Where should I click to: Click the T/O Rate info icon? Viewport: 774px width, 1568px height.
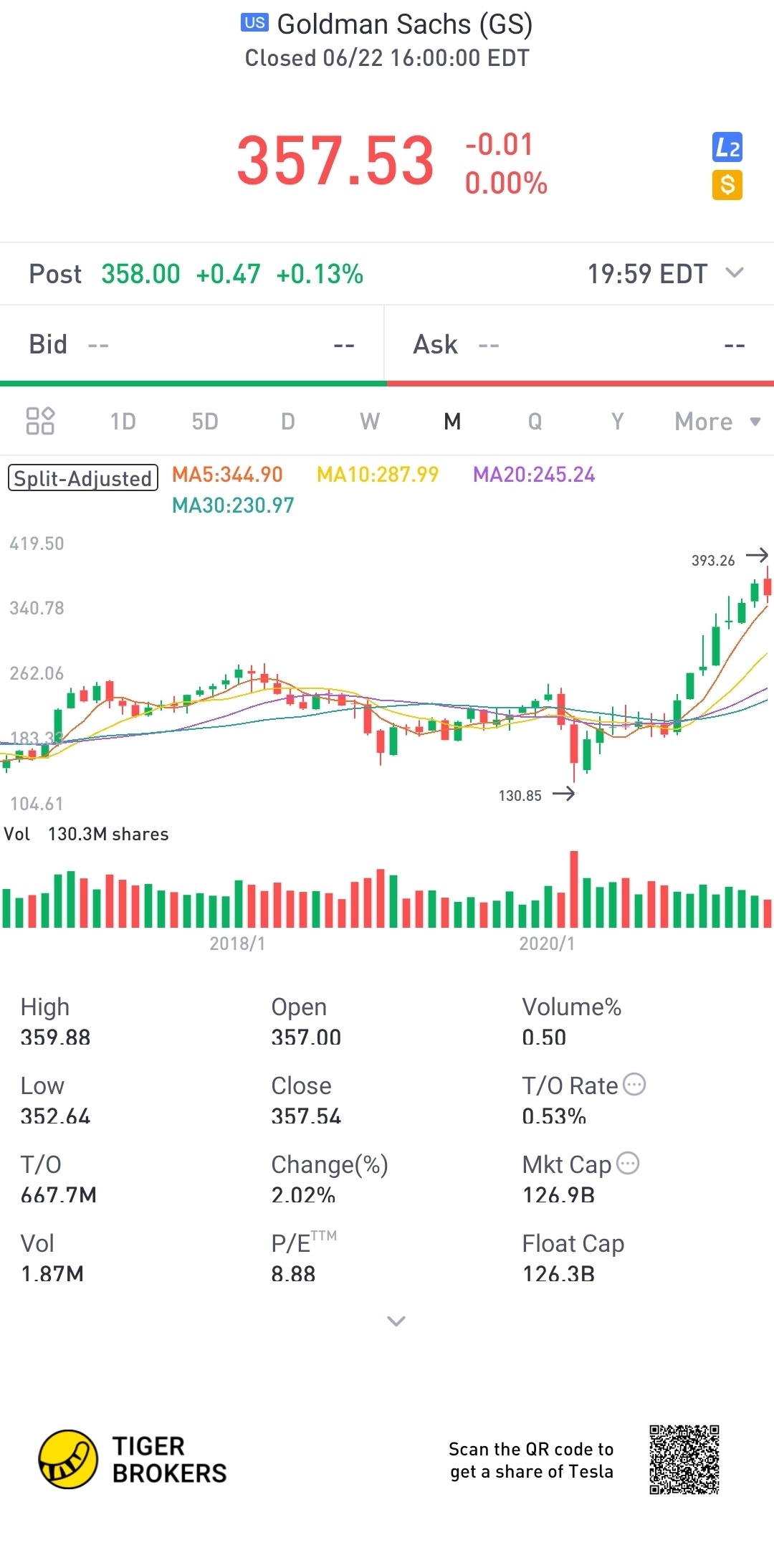(634, 1084)
